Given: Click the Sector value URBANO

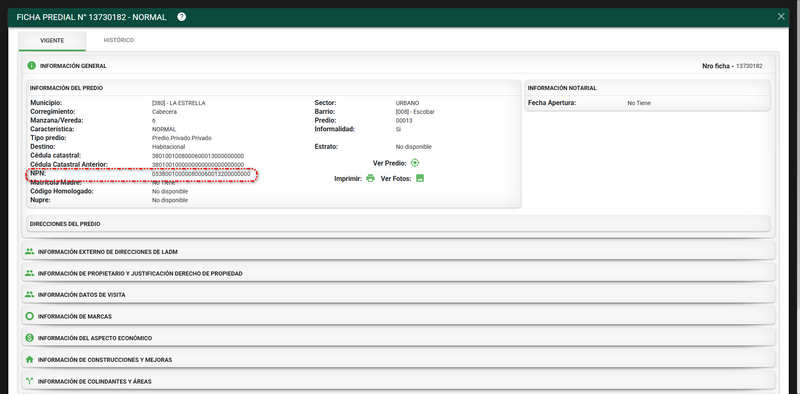Looking at the screenshot, I should click(407, 103).
